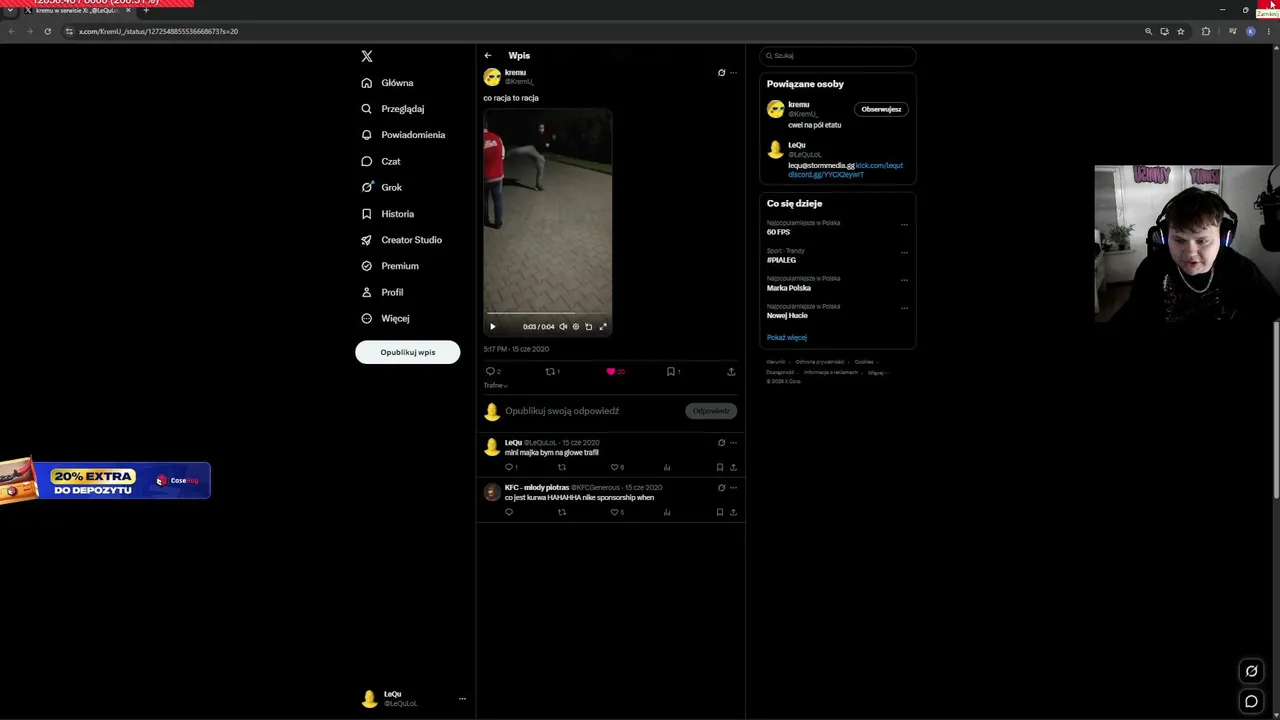Reply to kremu's post

491,372
